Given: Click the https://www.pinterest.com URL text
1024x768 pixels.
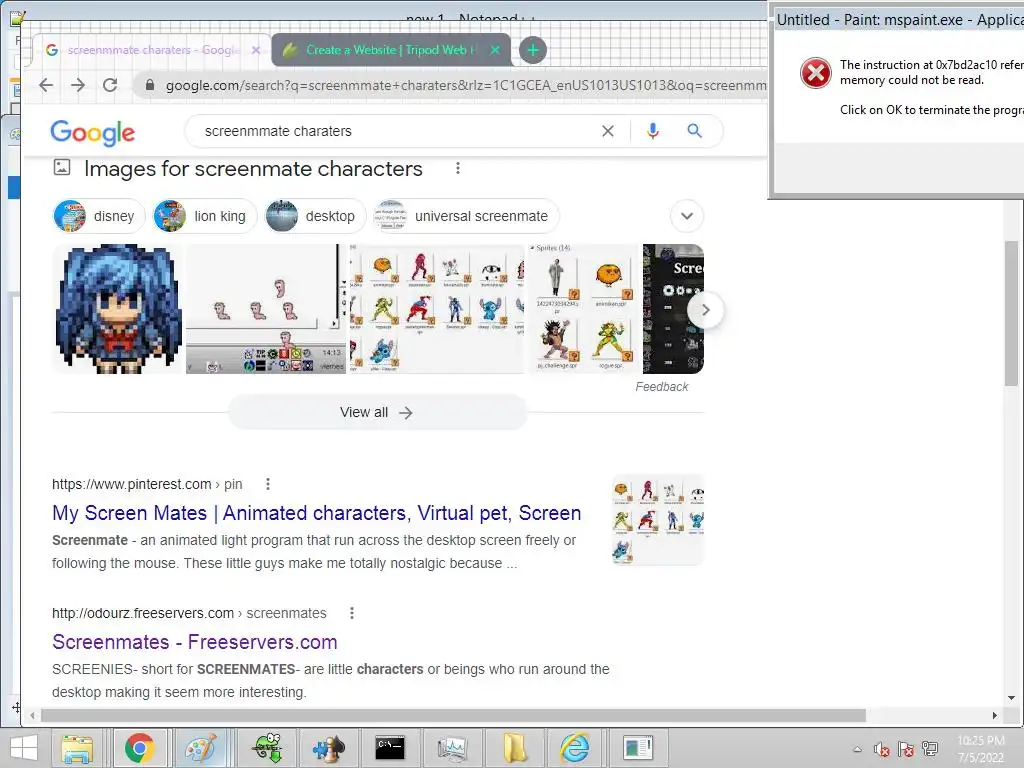Looking at the screenshot, I should 132,484.
